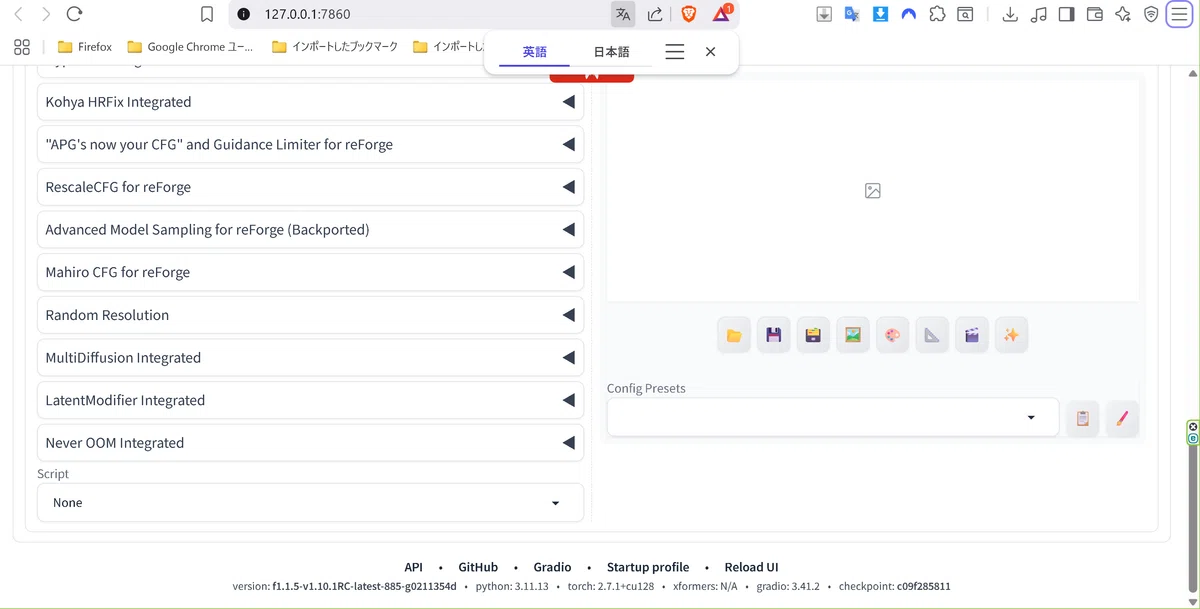
Task: Open the Leo AI sparkle icon
Action: 1123,14
